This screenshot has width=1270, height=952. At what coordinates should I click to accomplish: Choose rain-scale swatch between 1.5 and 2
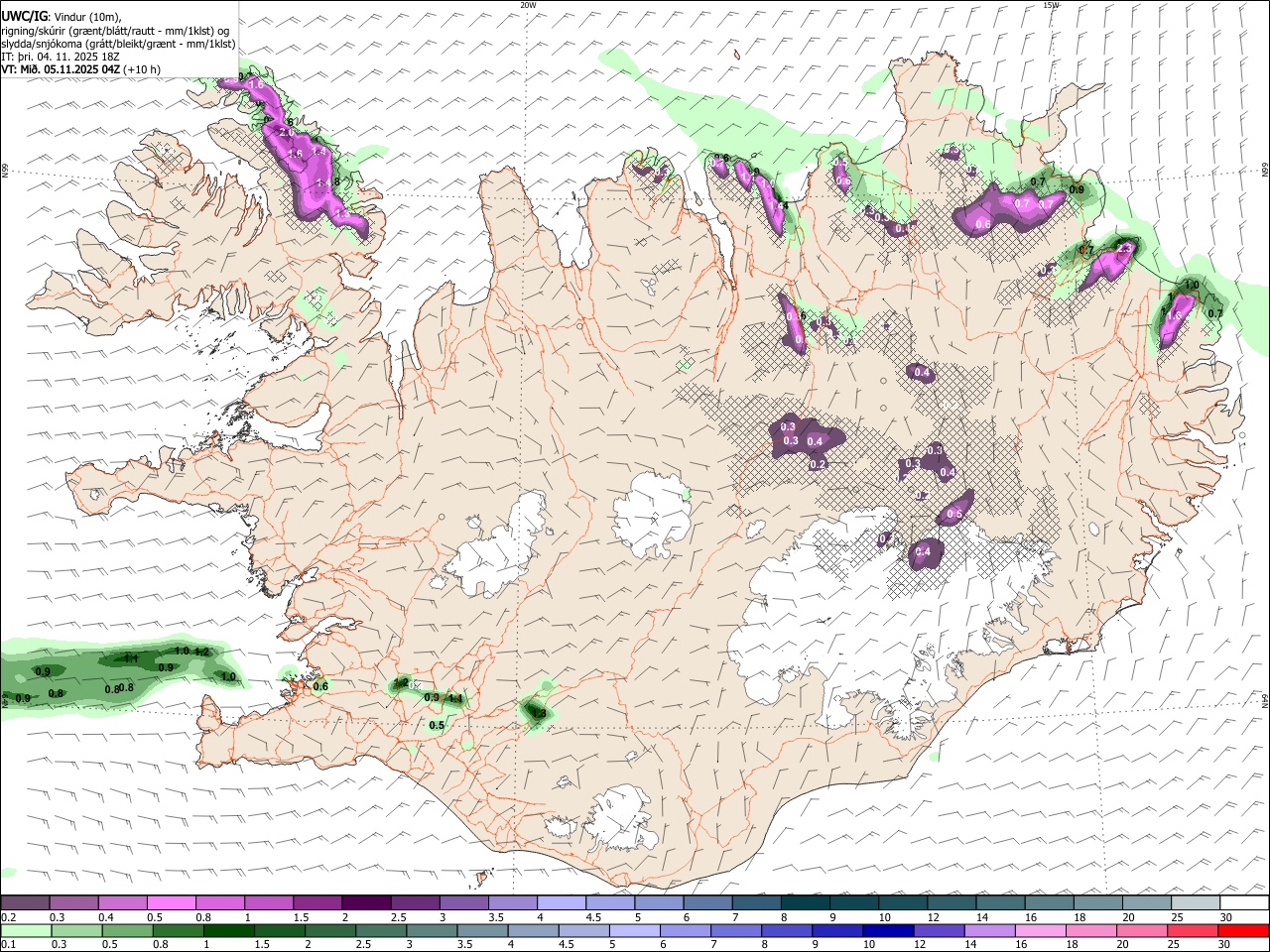click(279, 930)
